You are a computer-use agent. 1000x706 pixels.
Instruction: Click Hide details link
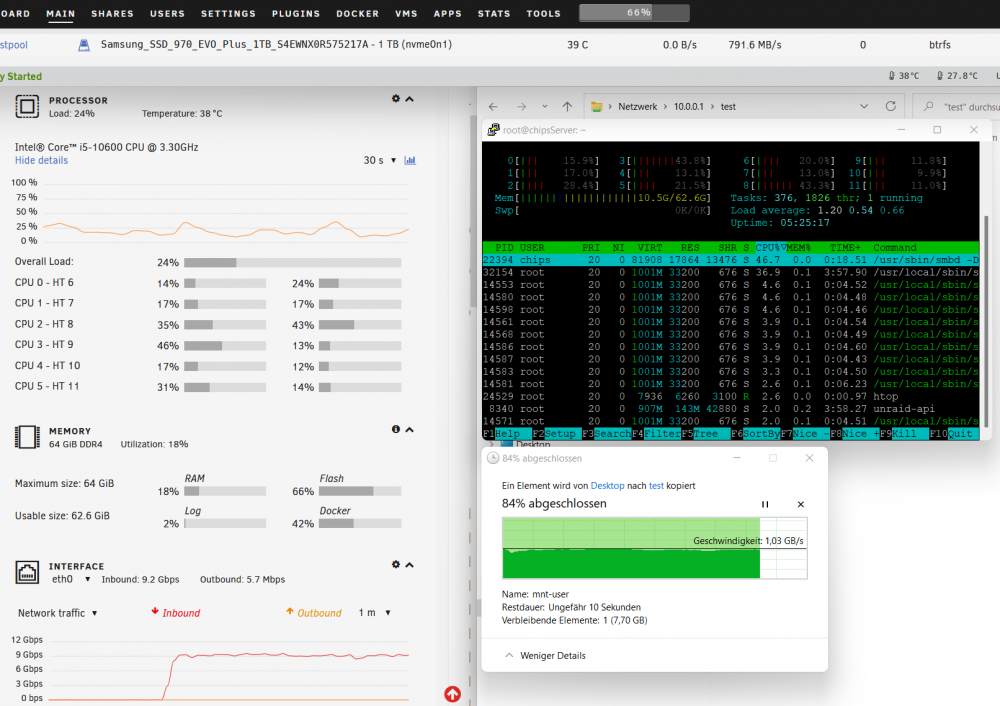[41, 160]
